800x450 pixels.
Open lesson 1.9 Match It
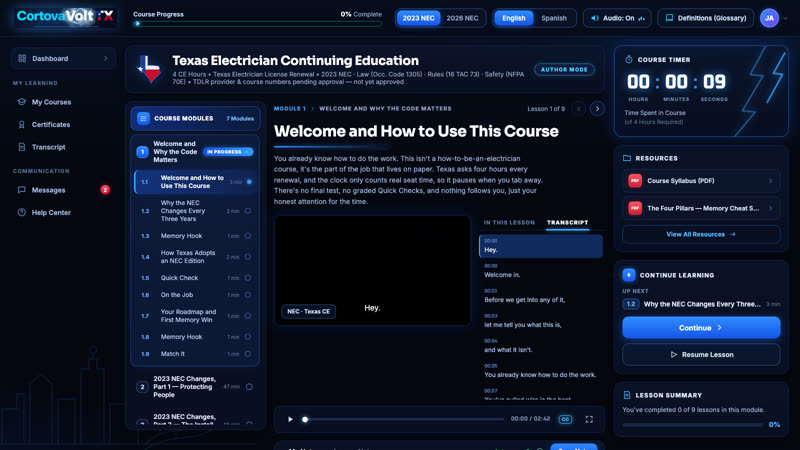[195, 354]
